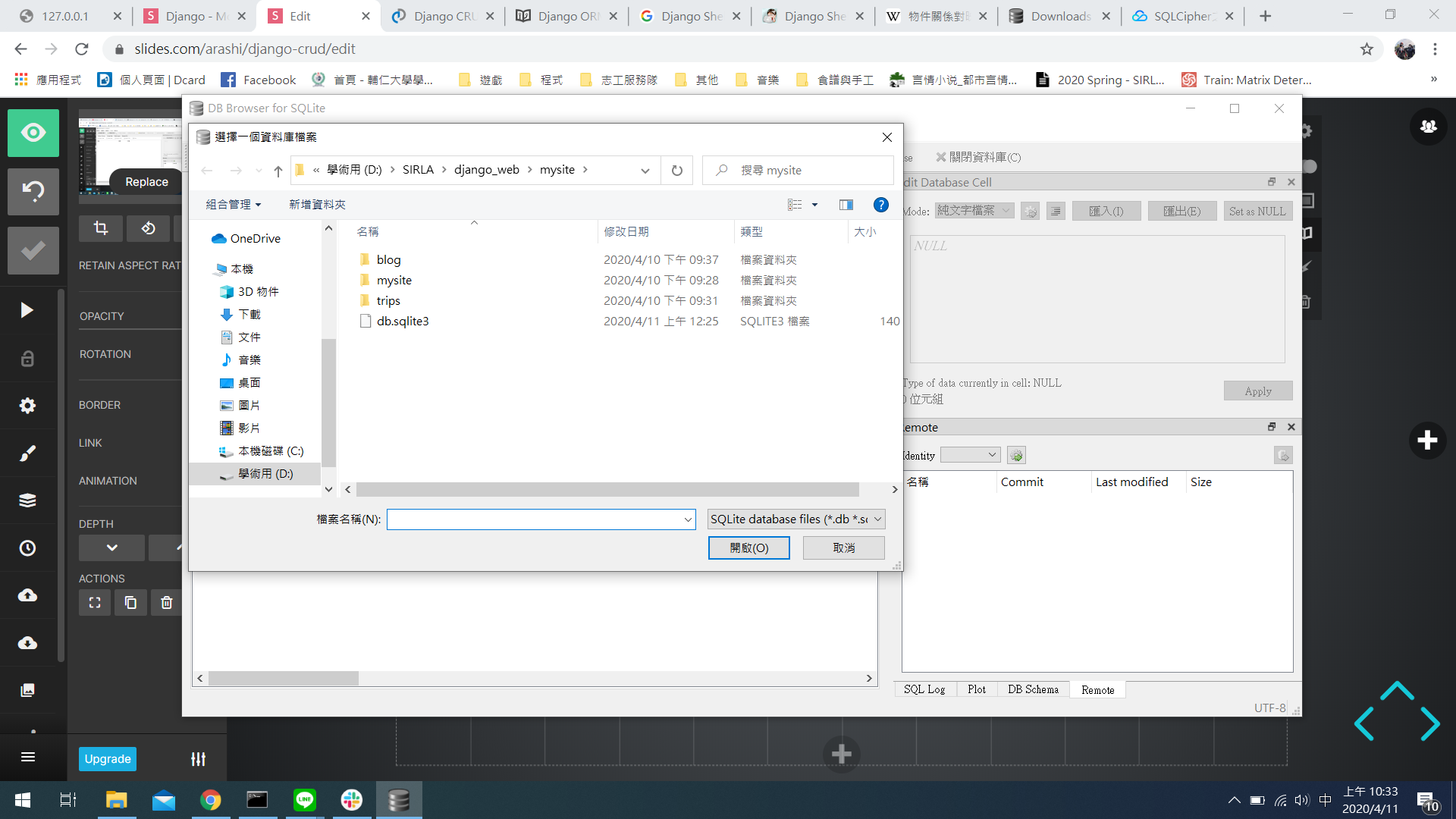Click the Slides preview eye icon
1456x819 pixels.
pos(33,133)
